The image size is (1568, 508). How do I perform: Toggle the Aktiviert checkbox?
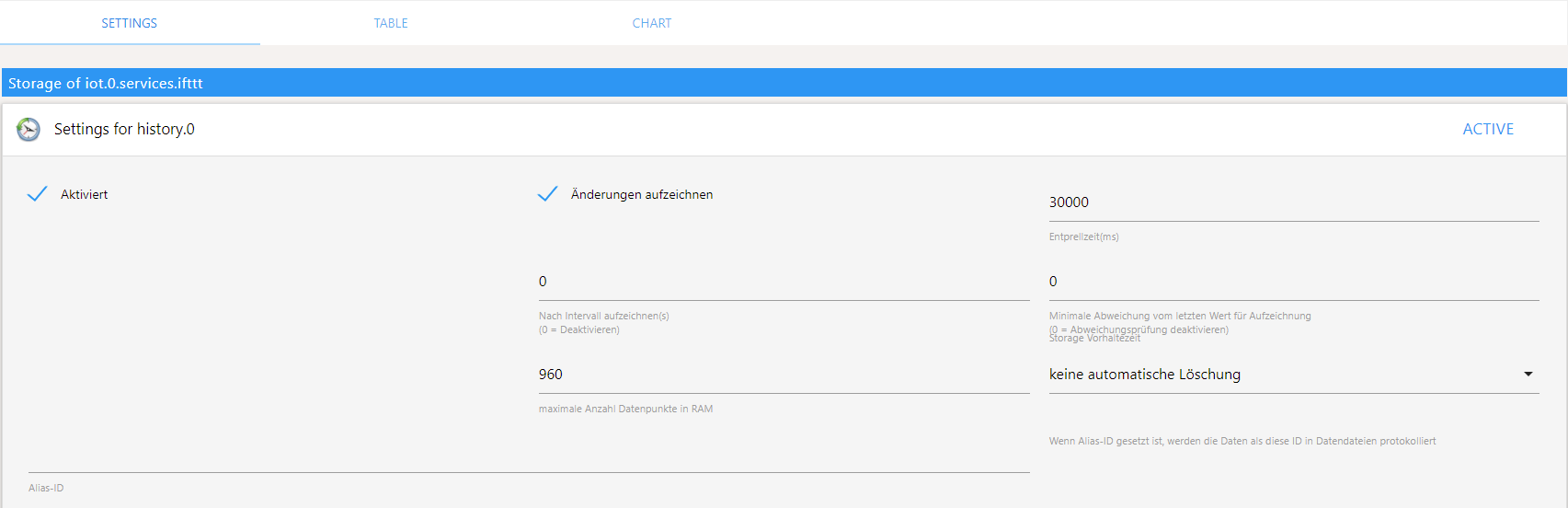[x=38, y=194]
